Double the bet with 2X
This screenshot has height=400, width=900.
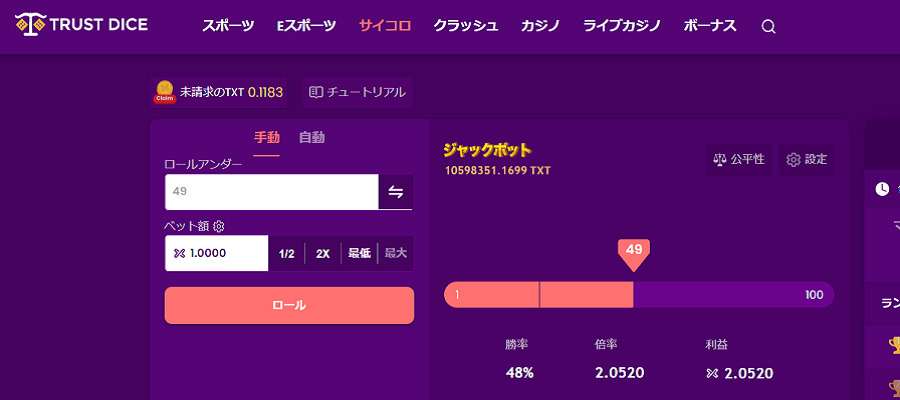[x=323, y=253]
